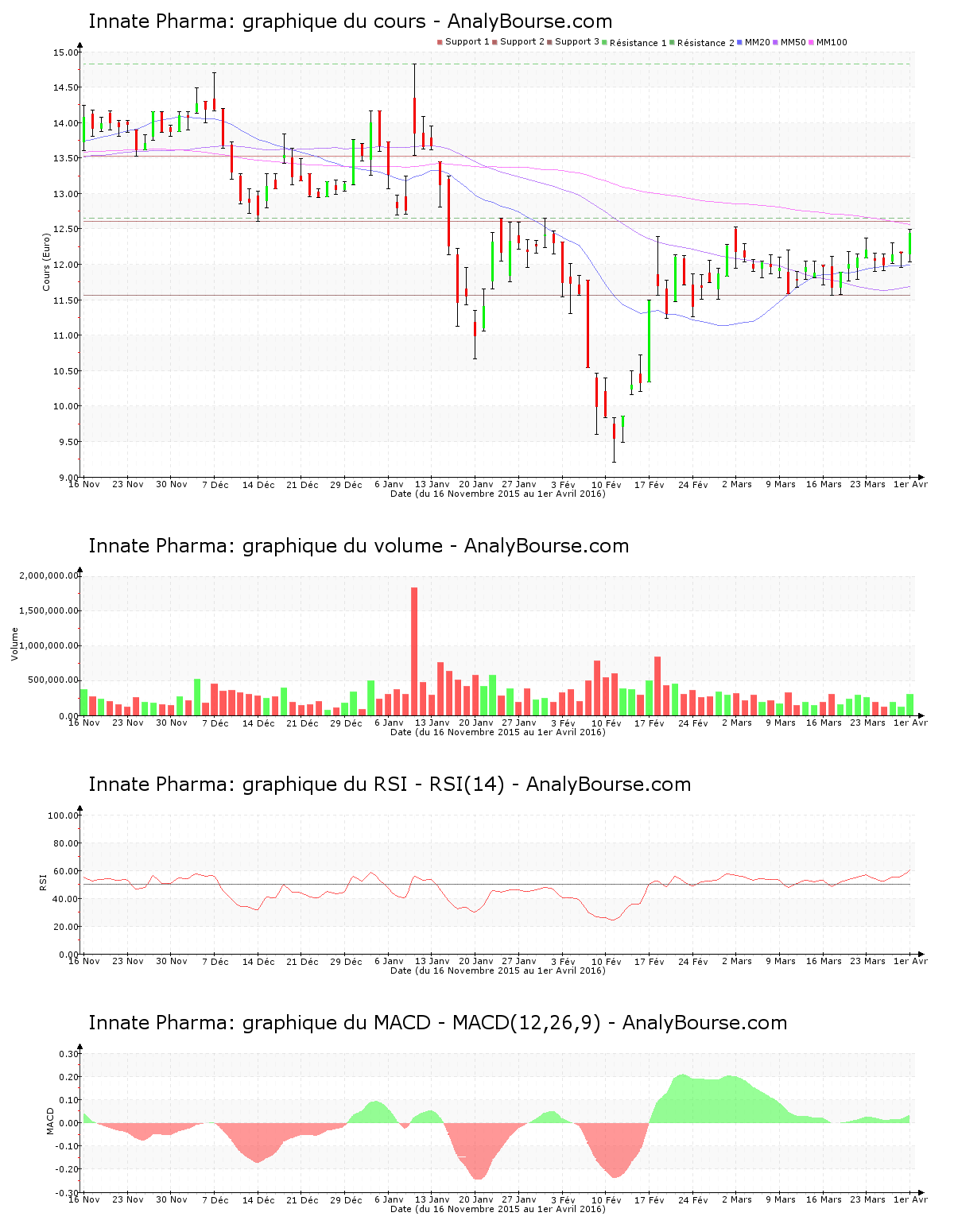
Task: Click the price chart title 'graphique du cours'
Action: (350, 21)
